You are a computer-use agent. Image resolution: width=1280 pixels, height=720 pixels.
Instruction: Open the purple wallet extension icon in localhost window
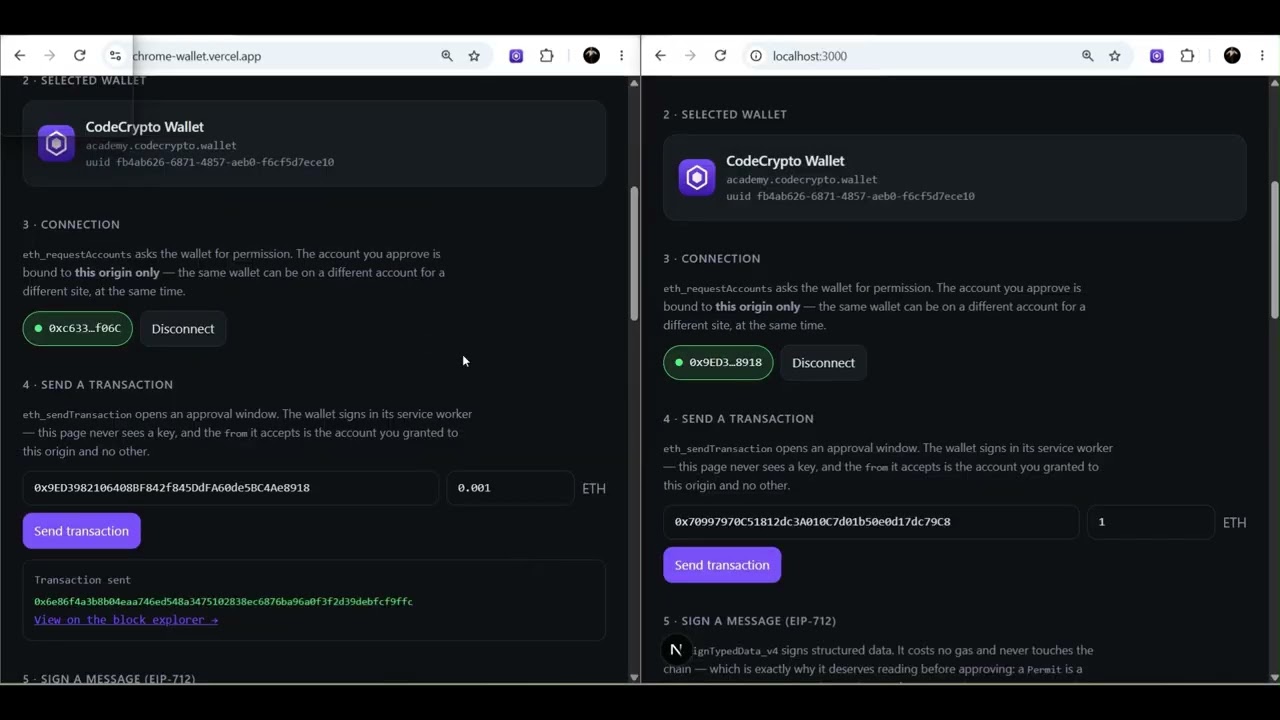[1157, 56]
